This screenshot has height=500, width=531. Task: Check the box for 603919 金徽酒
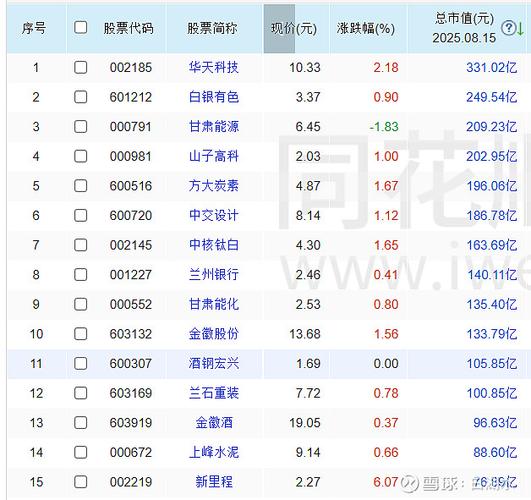[x=81, y=423]
